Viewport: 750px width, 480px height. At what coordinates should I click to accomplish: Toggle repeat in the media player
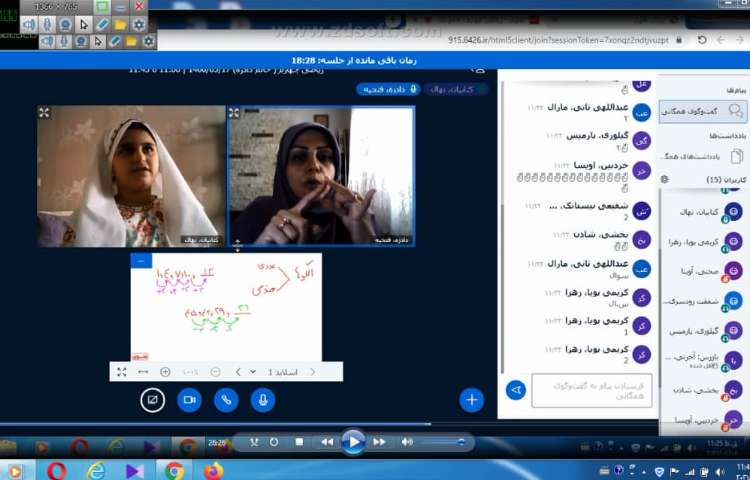point(274,442)
